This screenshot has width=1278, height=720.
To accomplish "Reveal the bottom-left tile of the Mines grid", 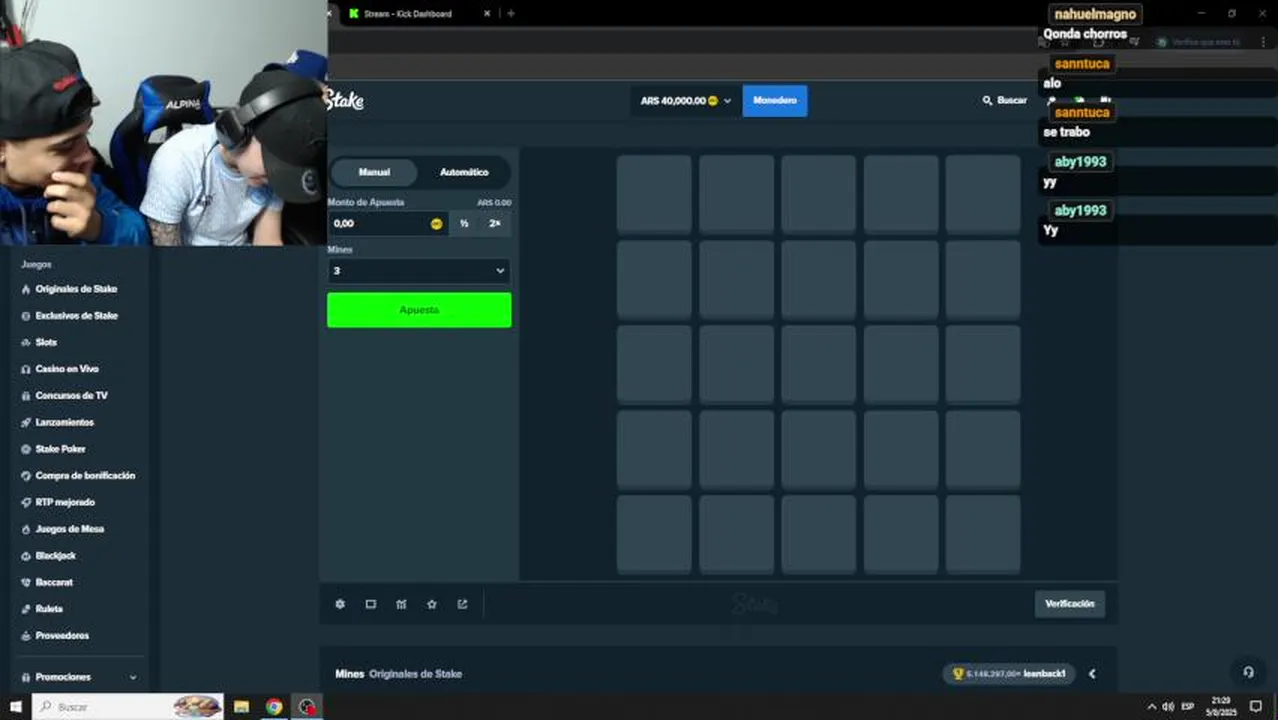I will pyautogui.click(x=654, y=534).
